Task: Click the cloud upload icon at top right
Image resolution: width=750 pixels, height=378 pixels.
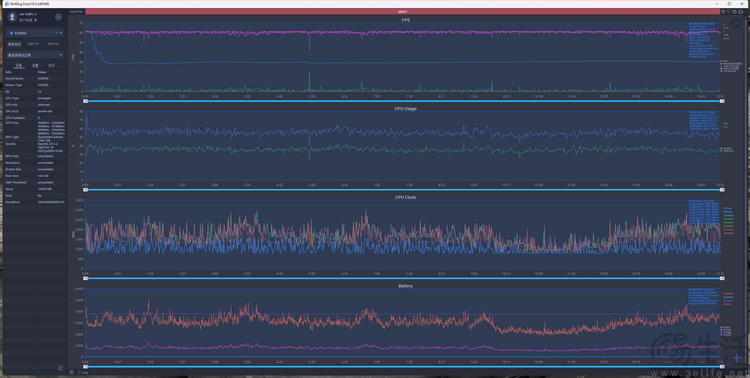Action: 740,11
